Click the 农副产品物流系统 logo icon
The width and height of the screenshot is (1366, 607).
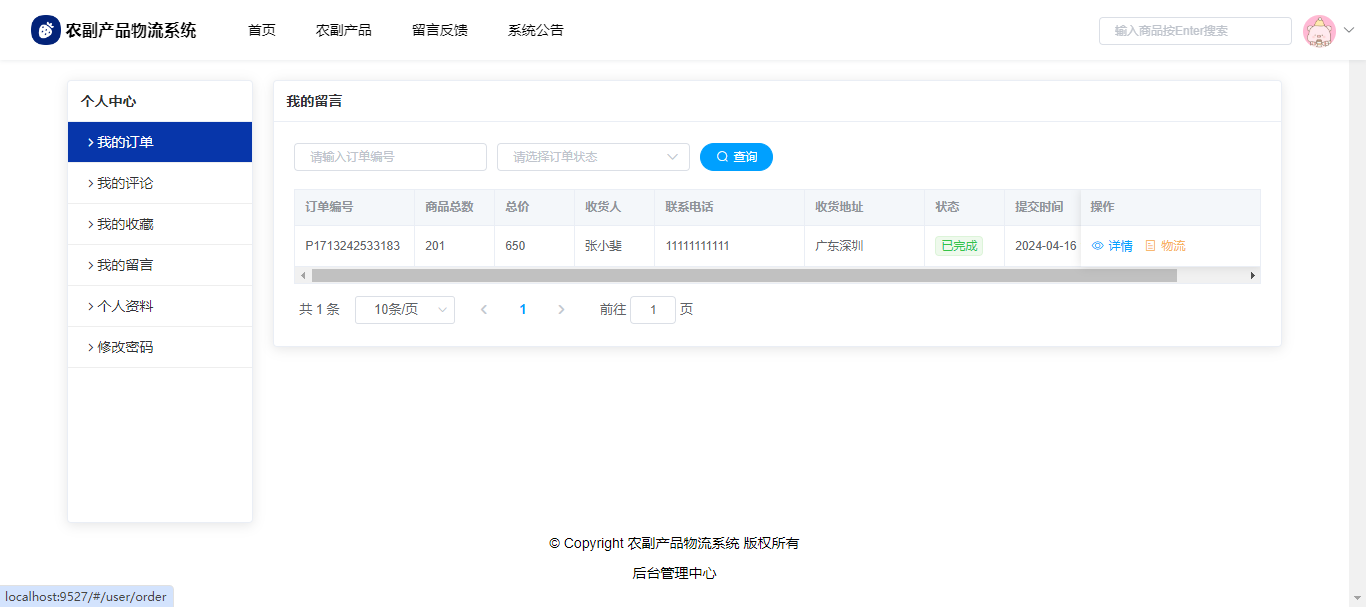tap(46, 30)
